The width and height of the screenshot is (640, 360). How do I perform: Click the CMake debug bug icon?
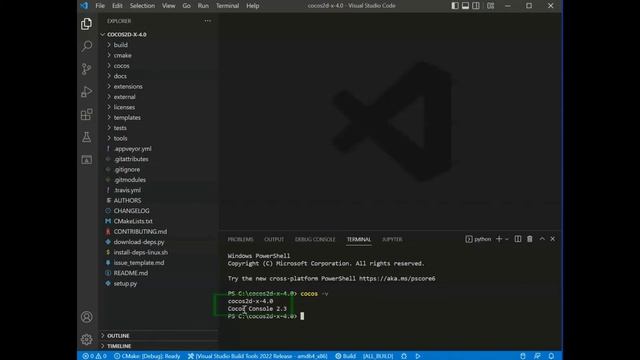404,356
